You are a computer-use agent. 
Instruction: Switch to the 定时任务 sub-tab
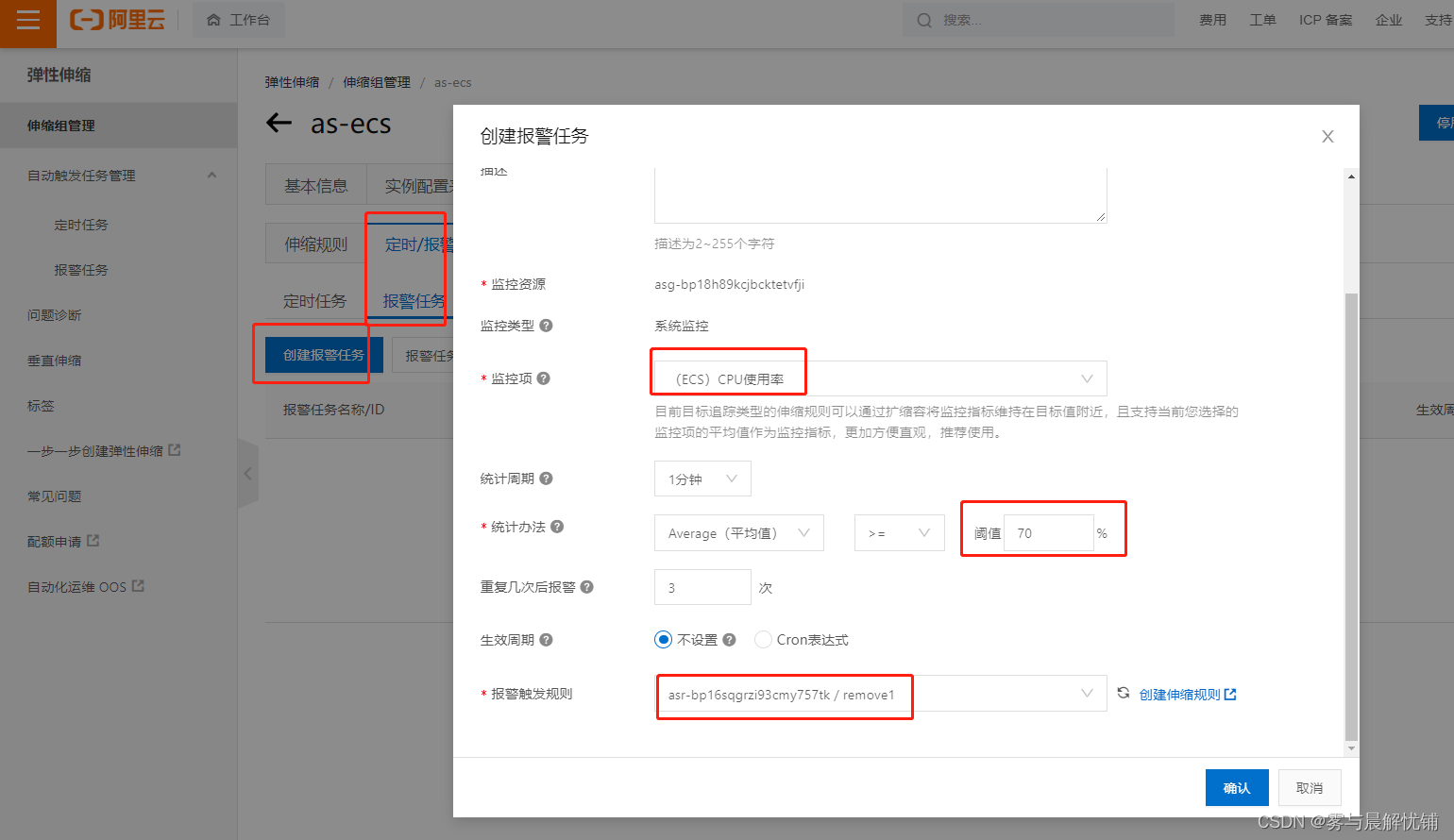coord(314,301)
